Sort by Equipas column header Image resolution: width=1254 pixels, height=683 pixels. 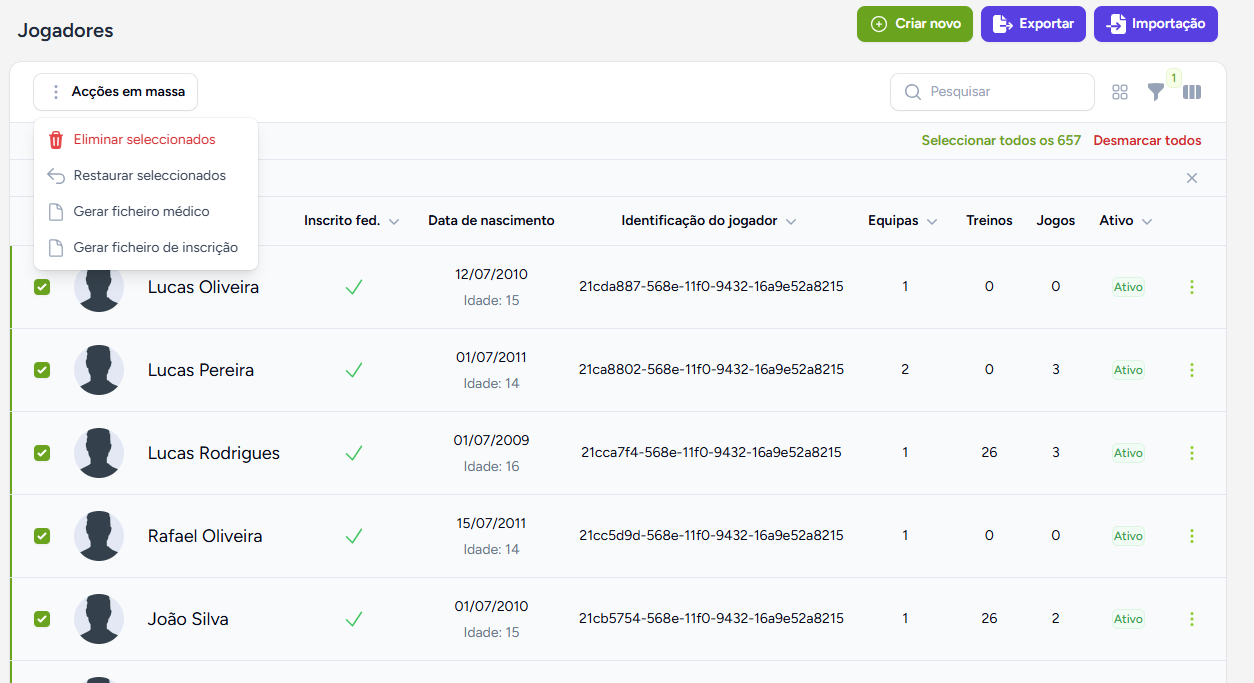pyautogui.click(x=903, y=221)
